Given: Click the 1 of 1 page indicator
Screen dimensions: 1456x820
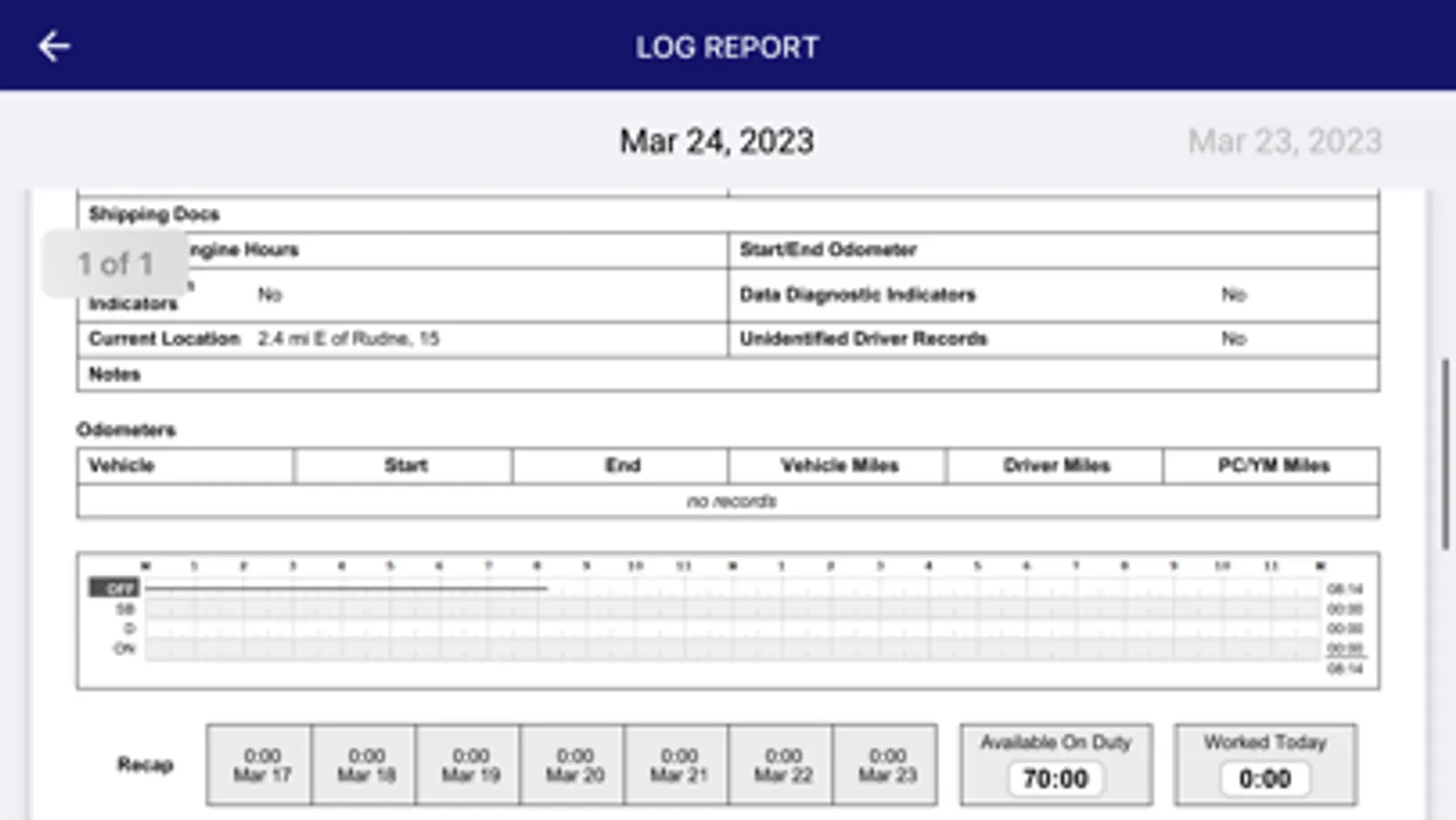Looking at the screenshot, I should point(115,263).
